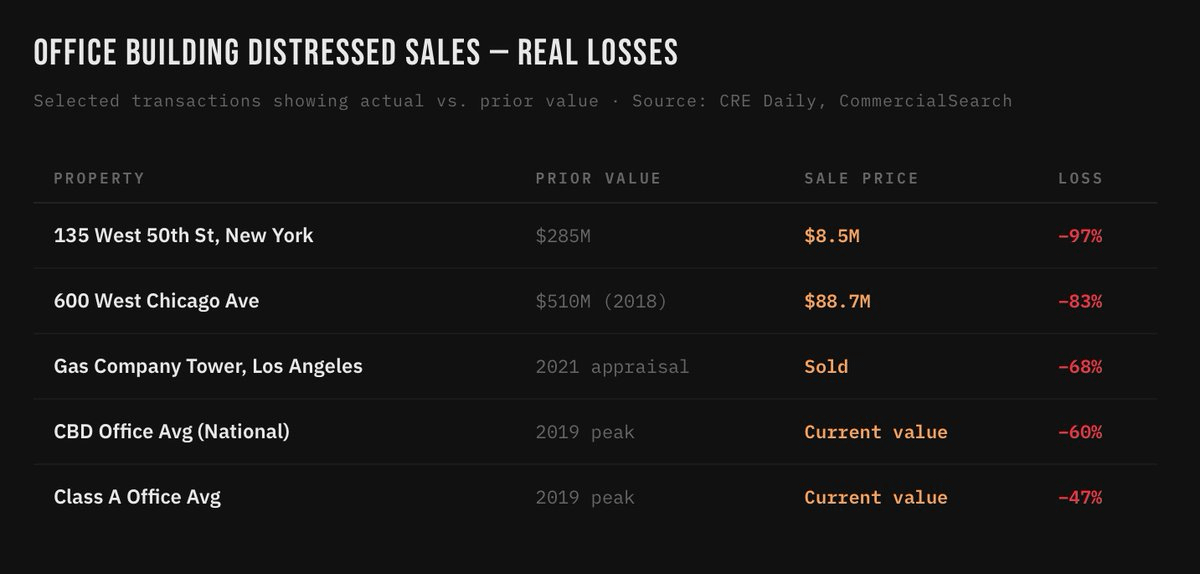Select the PRIOR VALUE column header
This screenshot has height=574, width=1200.
598,178
